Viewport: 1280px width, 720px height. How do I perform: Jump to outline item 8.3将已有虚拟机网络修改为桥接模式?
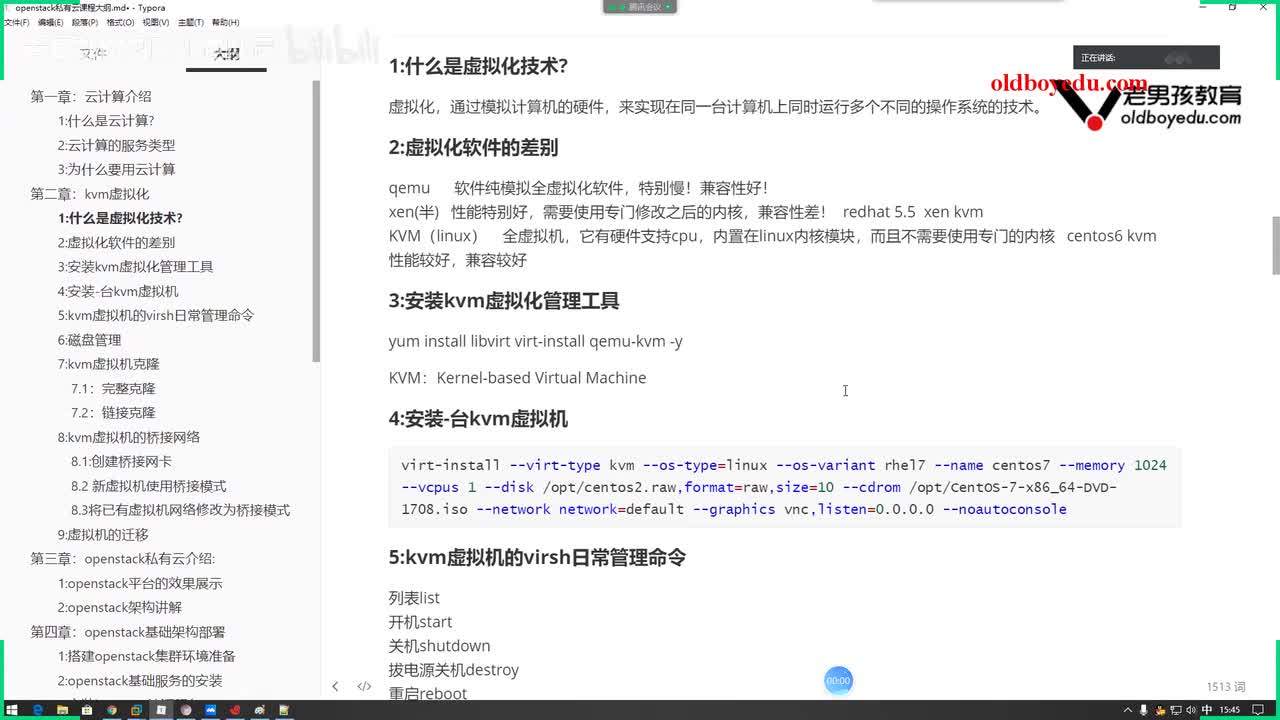180,510
